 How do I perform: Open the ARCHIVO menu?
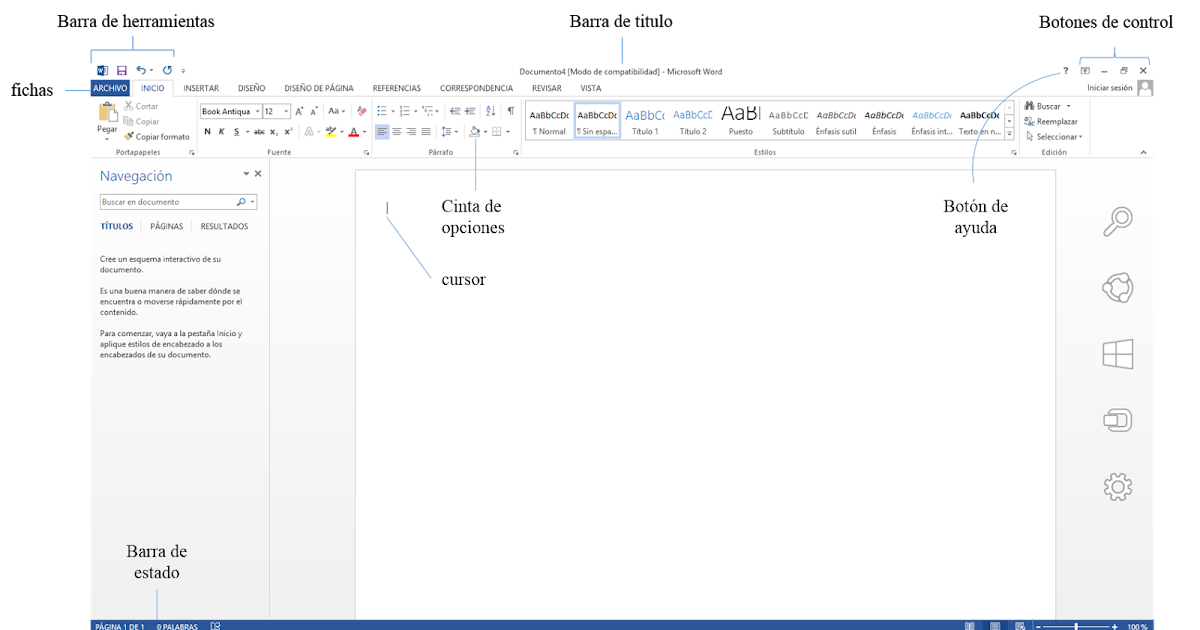click(109, 88)
